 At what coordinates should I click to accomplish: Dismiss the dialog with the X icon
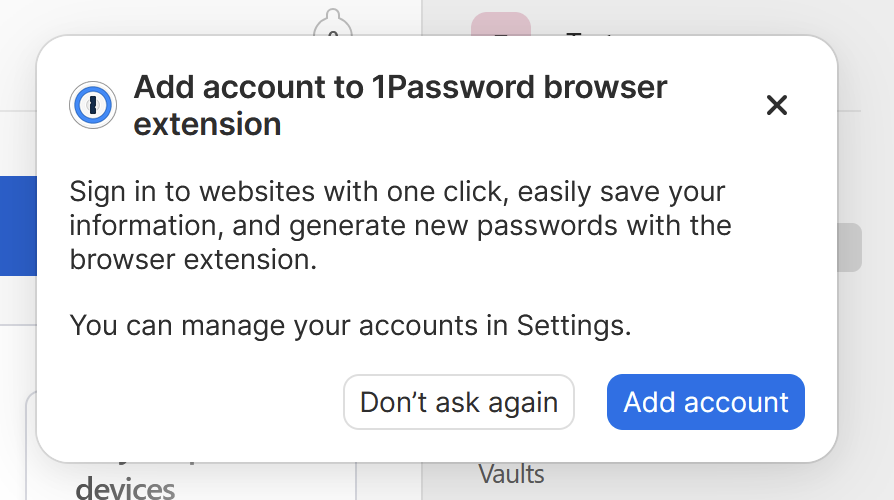click(x=777, y=105)
